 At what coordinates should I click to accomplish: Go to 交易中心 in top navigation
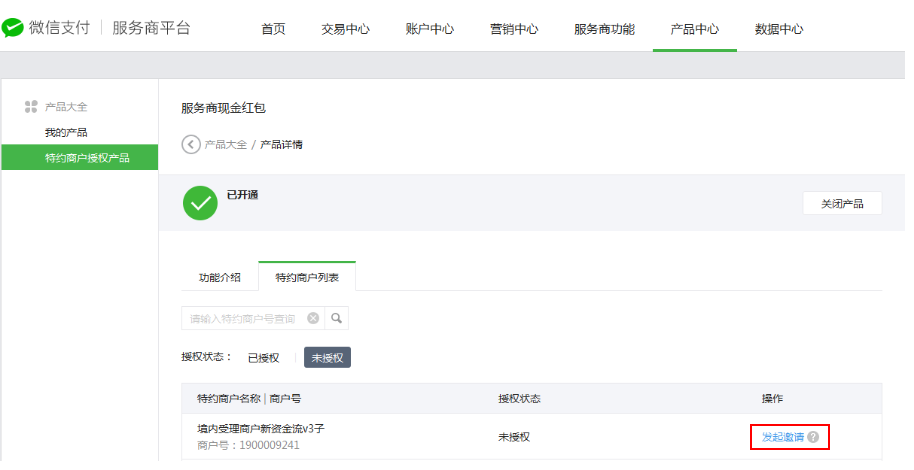tap(345, 29)
